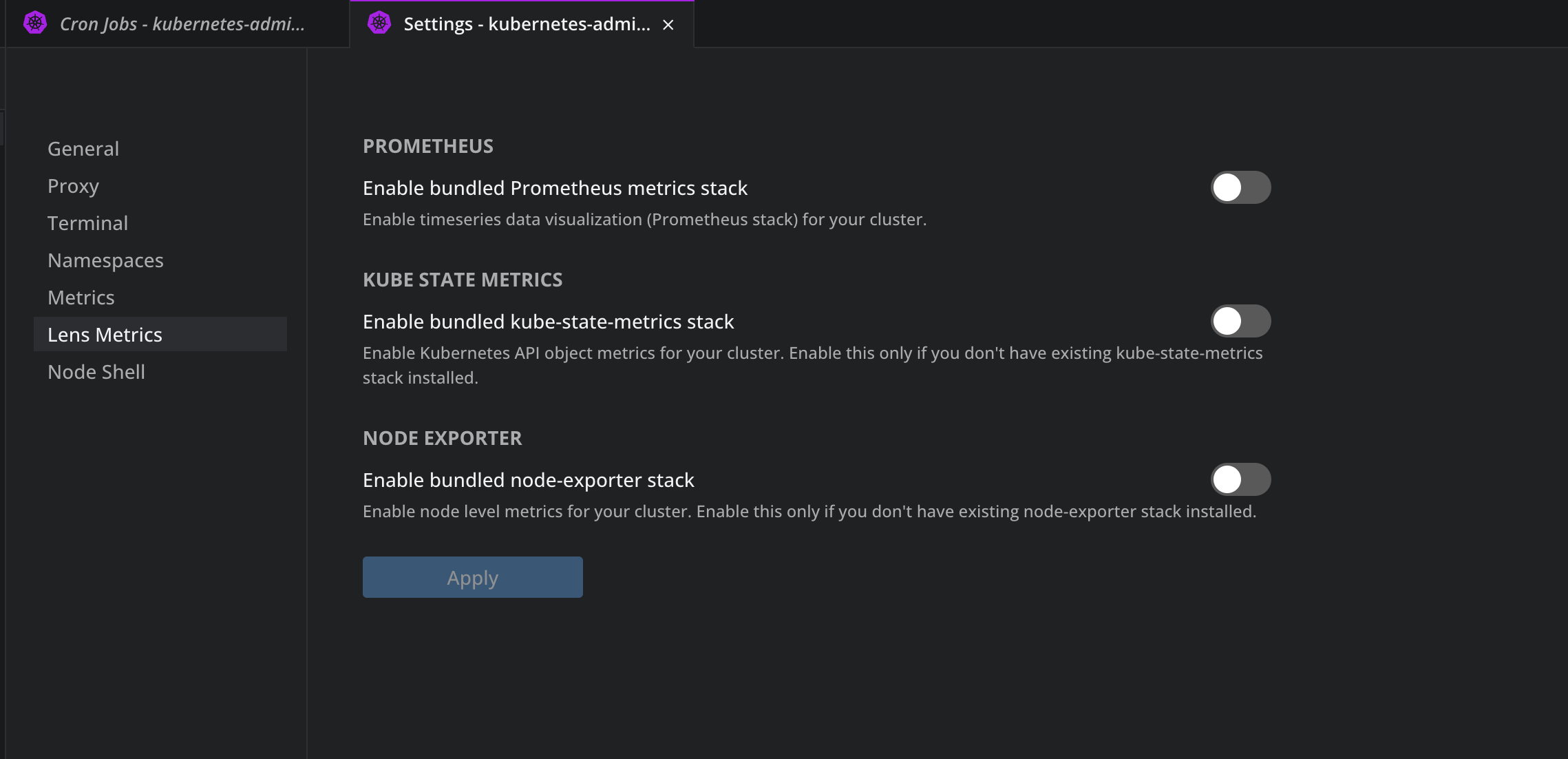The width and height of the screenshot is (1568, 759).
Task: Click the KUBE STATE METRICS heading
Action: pyautogui.click(x=463, y=280)
